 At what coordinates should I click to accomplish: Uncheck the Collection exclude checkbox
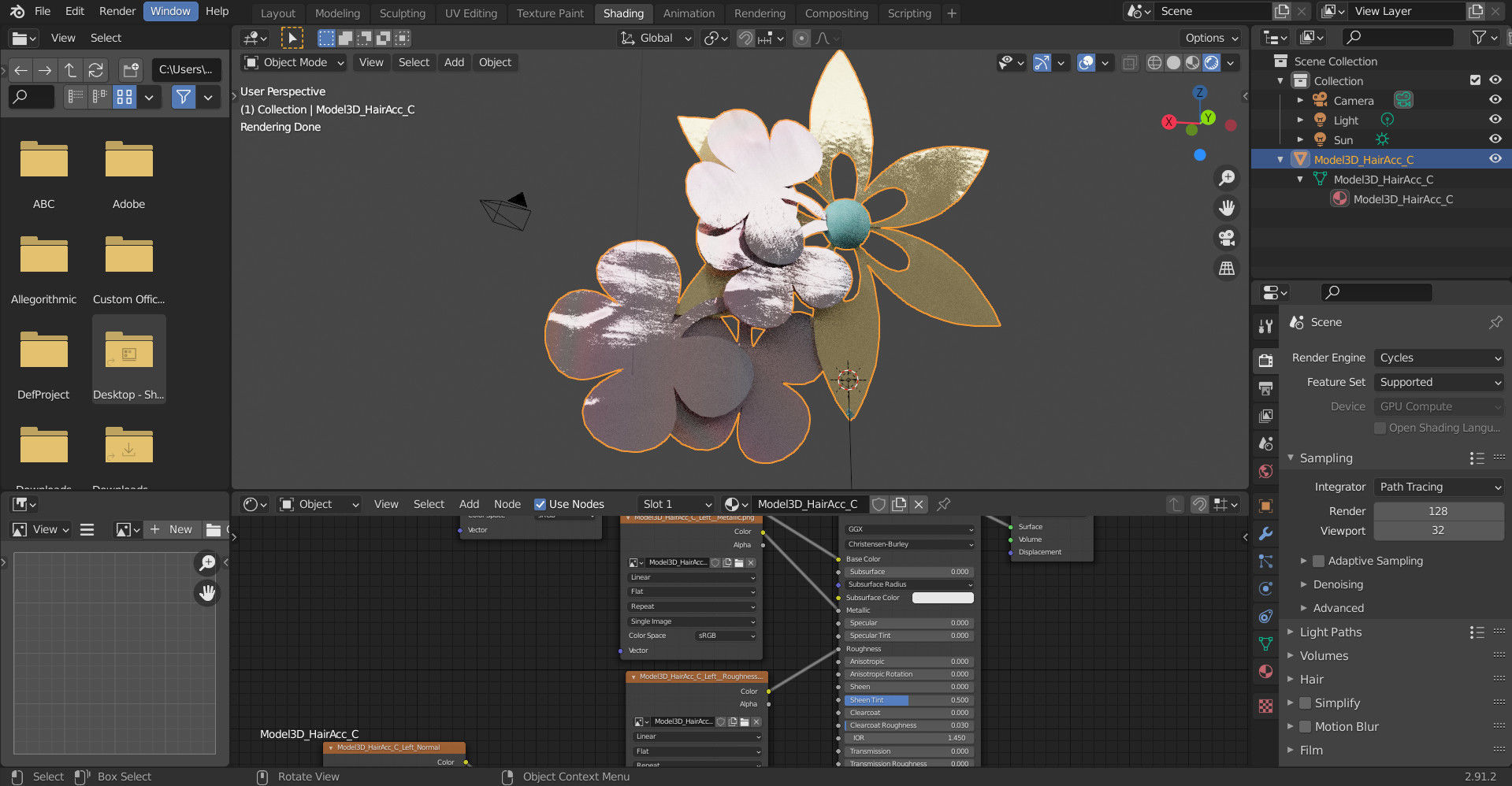tap(1475, 80)
